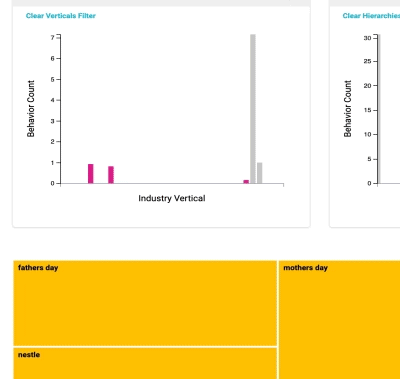Click the 0 tick label on the verticals y-axis
Image resolution: width=400 pixels, height=379 pixels.
coord(52,183)
